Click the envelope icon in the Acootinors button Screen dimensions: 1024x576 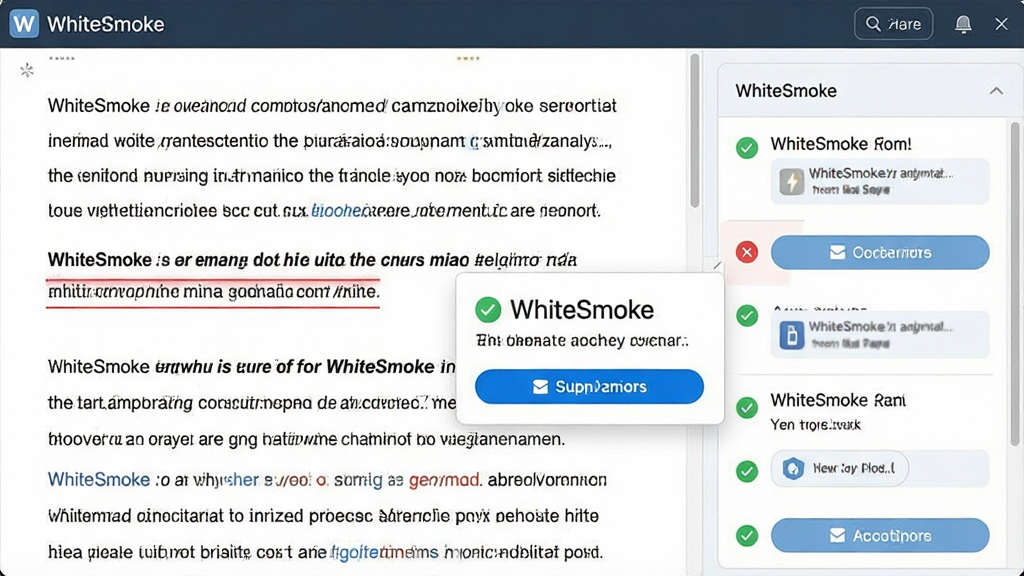[837, 536]
